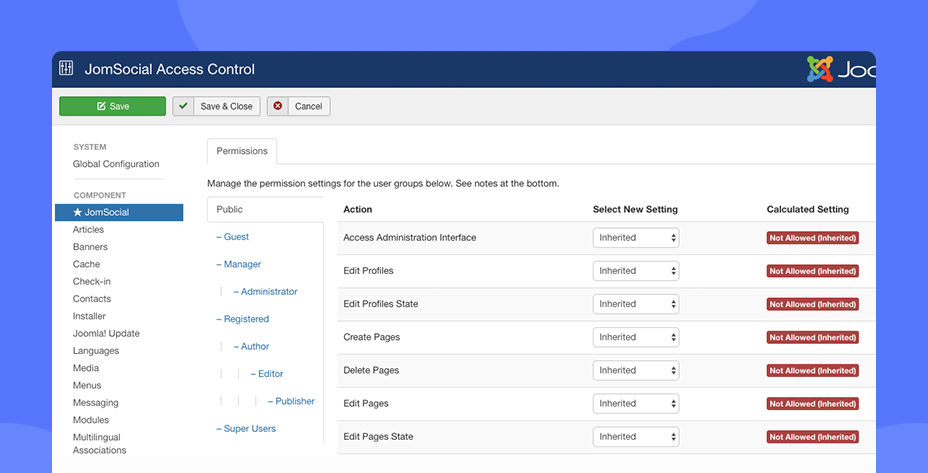Screen dimensions: 928x473
Task: Click the equalizer icon beside JomSocial Access Control
Action: pyautogui.click(x=66, y=69)
